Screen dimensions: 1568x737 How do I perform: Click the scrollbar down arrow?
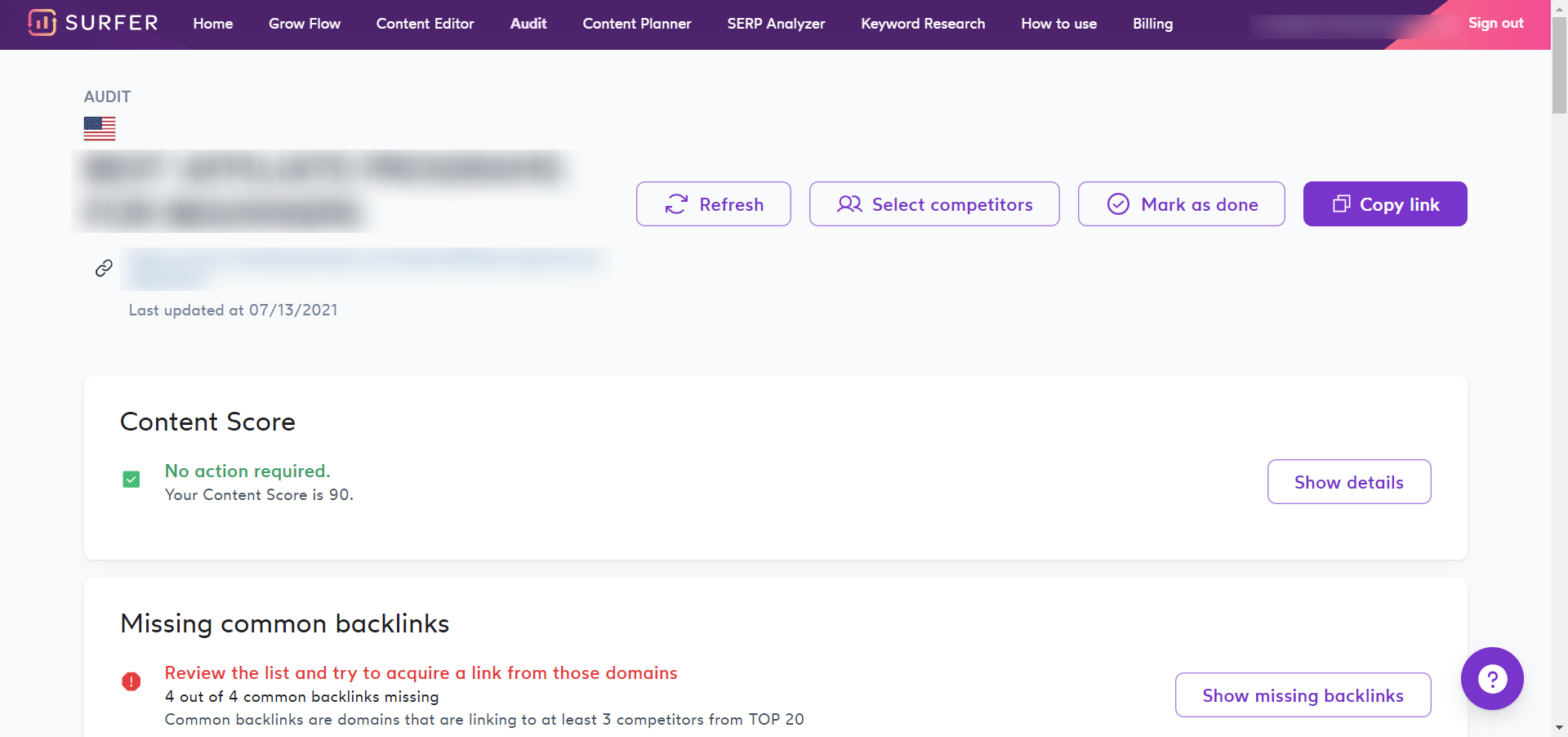[x=1559, y=728]
